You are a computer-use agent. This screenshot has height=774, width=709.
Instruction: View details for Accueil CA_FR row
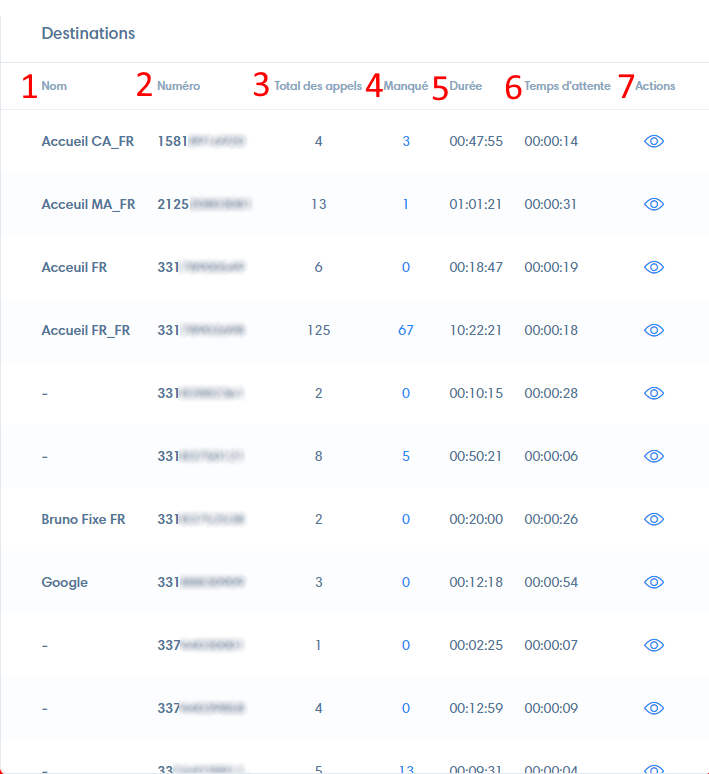click(654, 141)
